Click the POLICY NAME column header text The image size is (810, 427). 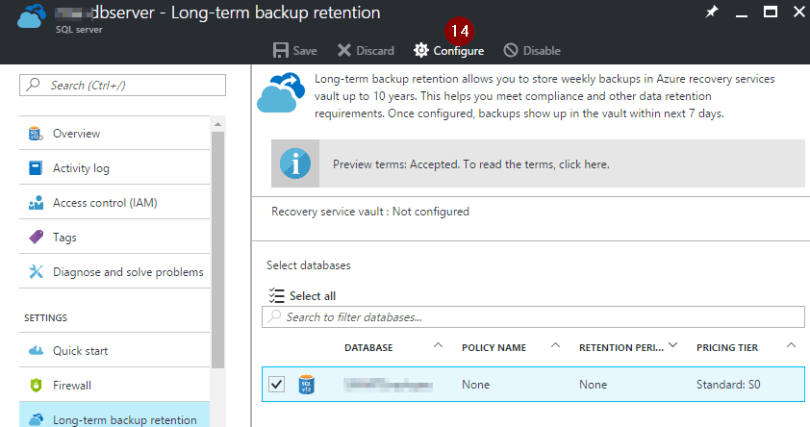tap(494, 347)
